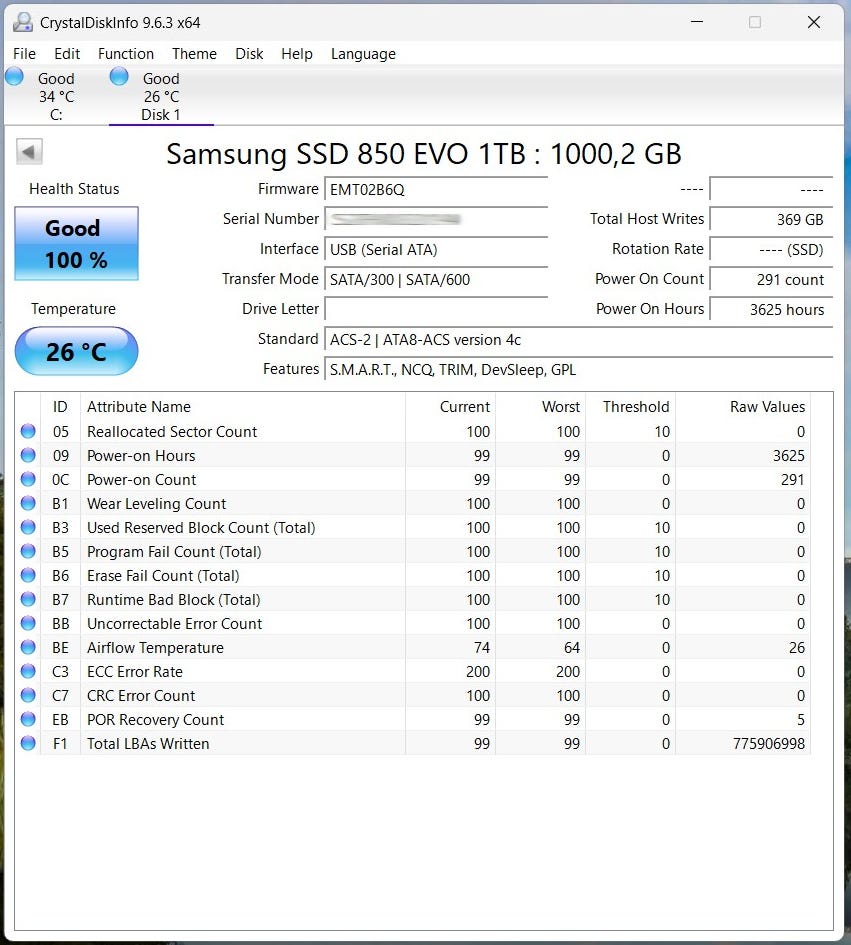Click status orb for Reallocated Sector Count
The image size is (851, 945).
[28, 431]
